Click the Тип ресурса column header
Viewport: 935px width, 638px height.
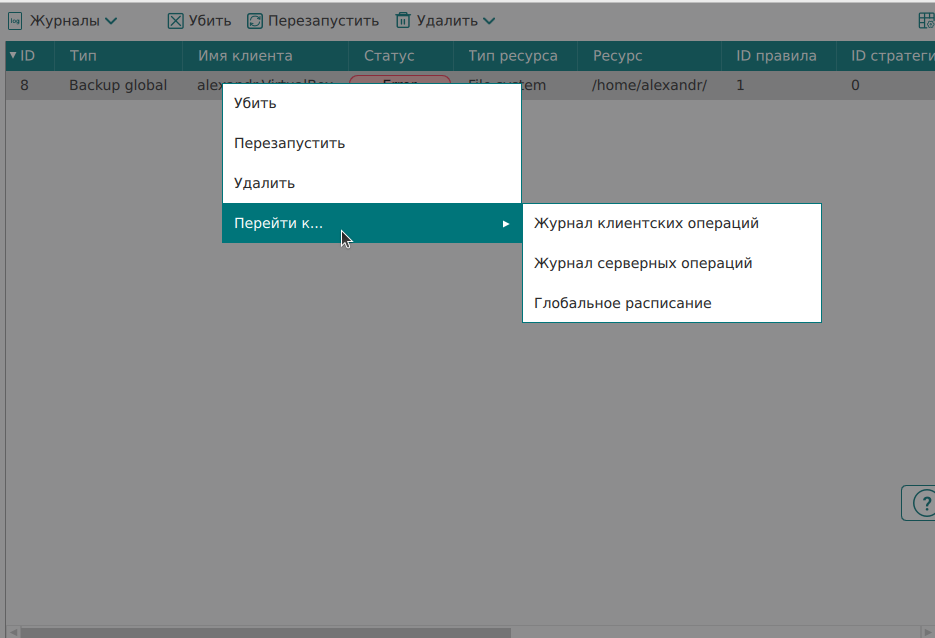513,56
